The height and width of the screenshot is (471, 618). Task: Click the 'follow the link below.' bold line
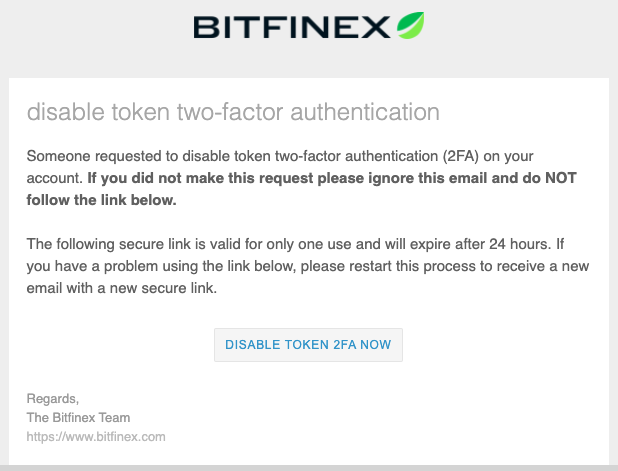click(x=101, y=200)
